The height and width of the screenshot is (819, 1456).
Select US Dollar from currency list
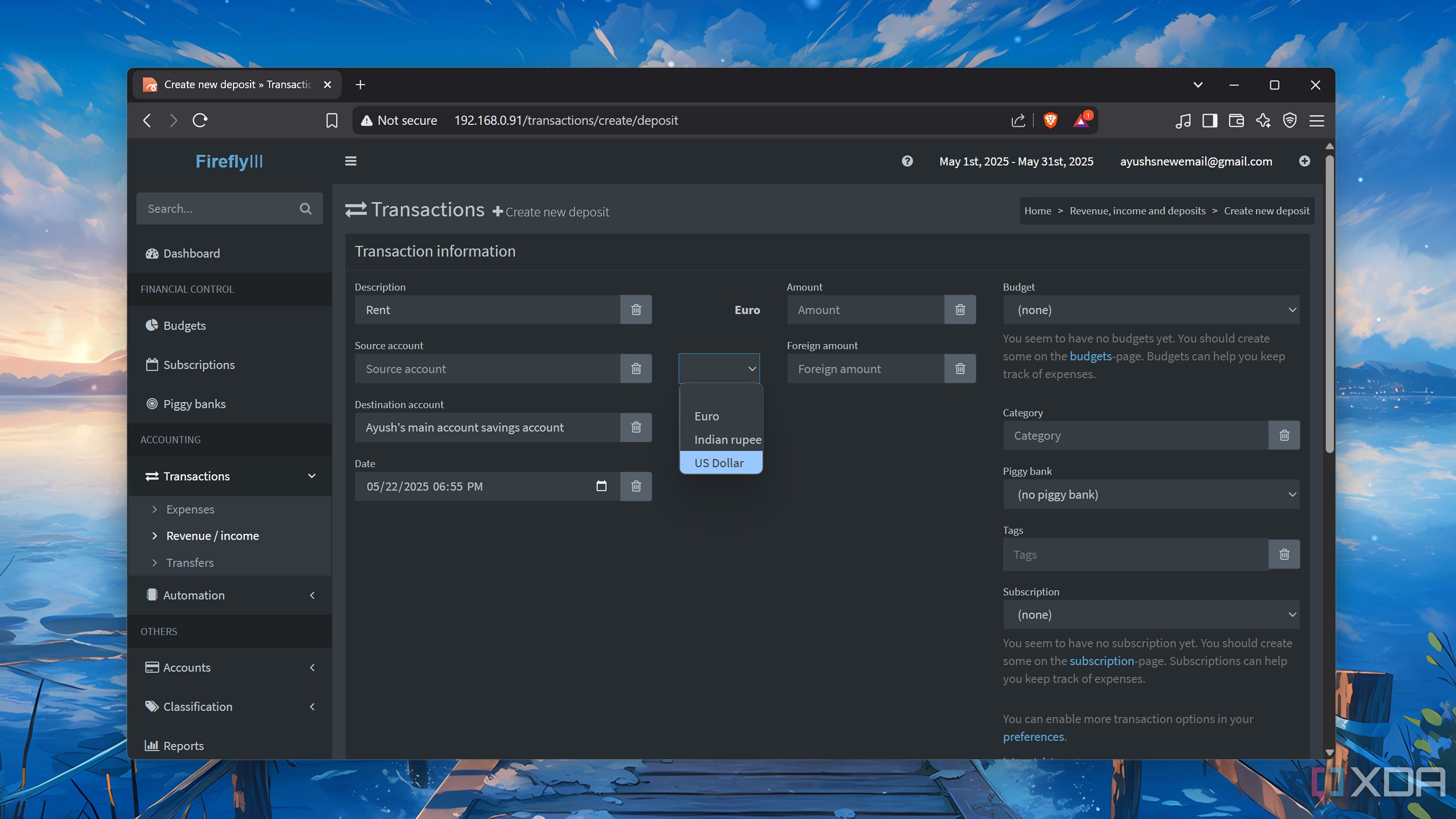(721, 463)
